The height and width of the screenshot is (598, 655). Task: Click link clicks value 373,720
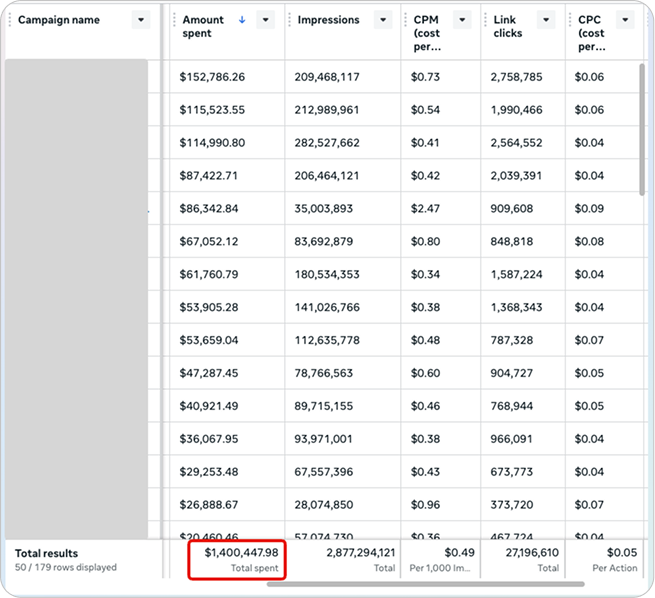tap(512, 504)
